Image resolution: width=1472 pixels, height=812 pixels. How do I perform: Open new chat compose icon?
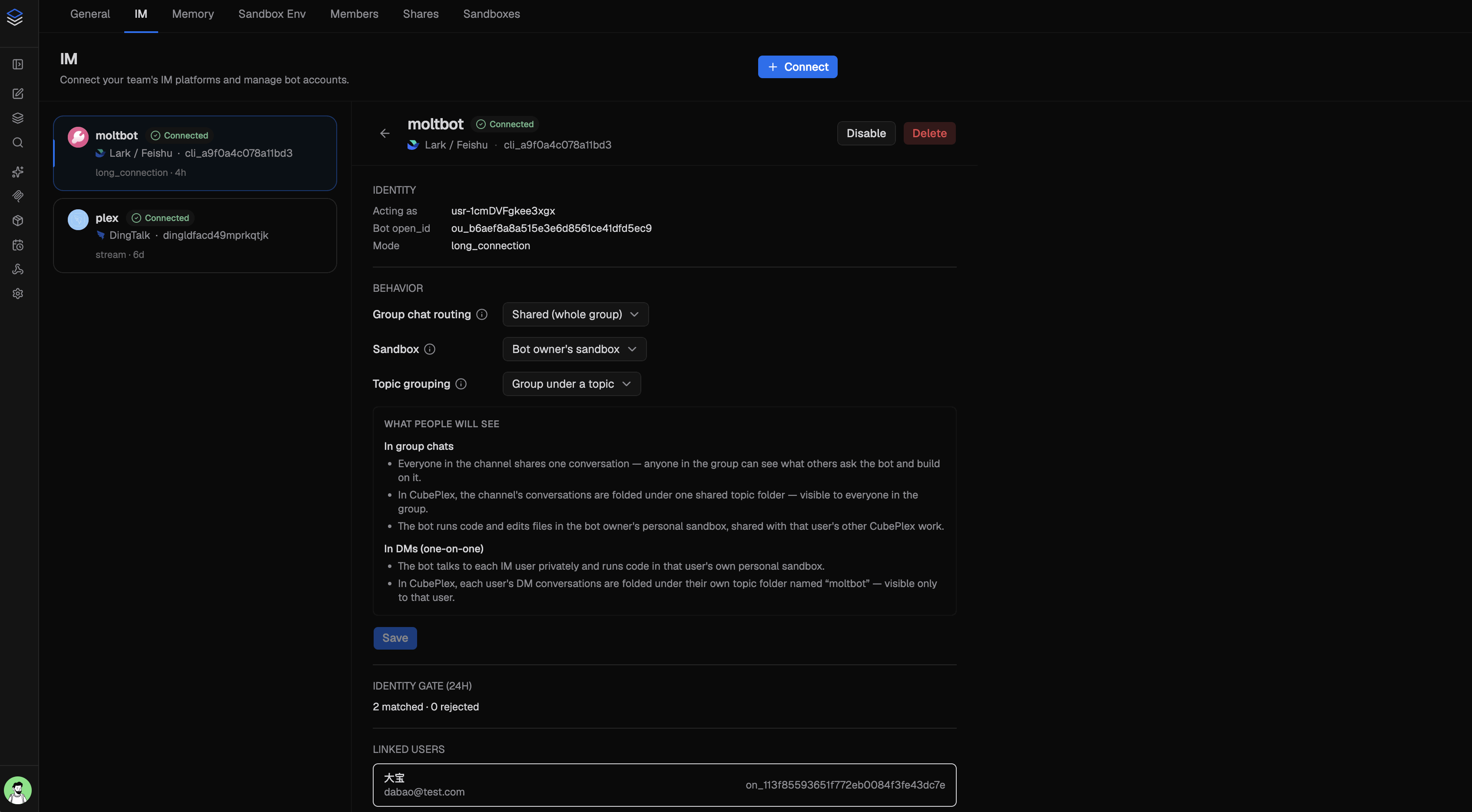(x=18, y=93)
